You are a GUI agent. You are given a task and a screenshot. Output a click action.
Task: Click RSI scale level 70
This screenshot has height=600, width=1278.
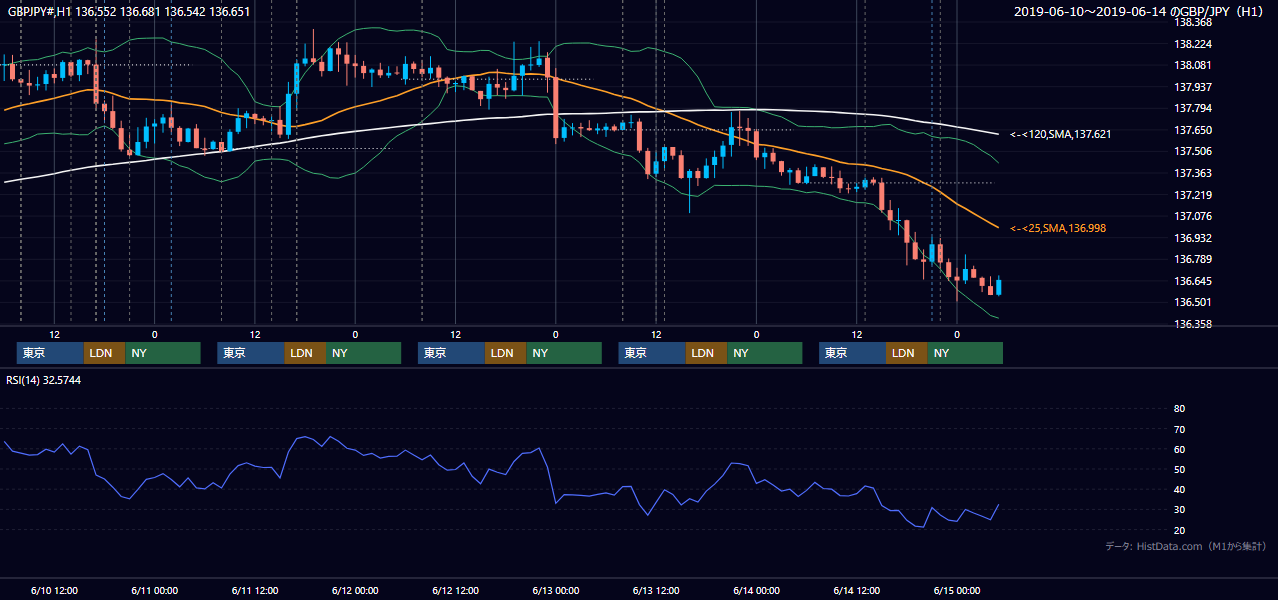tap(1179, 429)
